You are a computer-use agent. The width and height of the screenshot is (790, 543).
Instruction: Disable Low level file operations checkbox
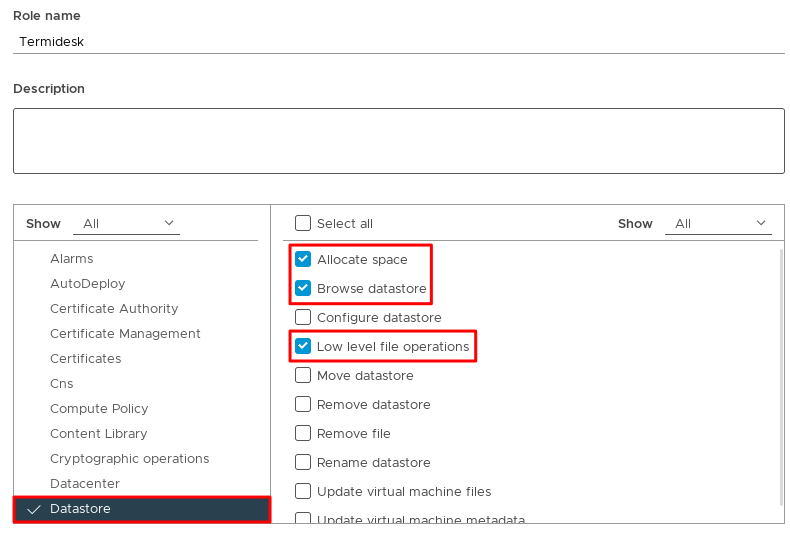(303, 347)
